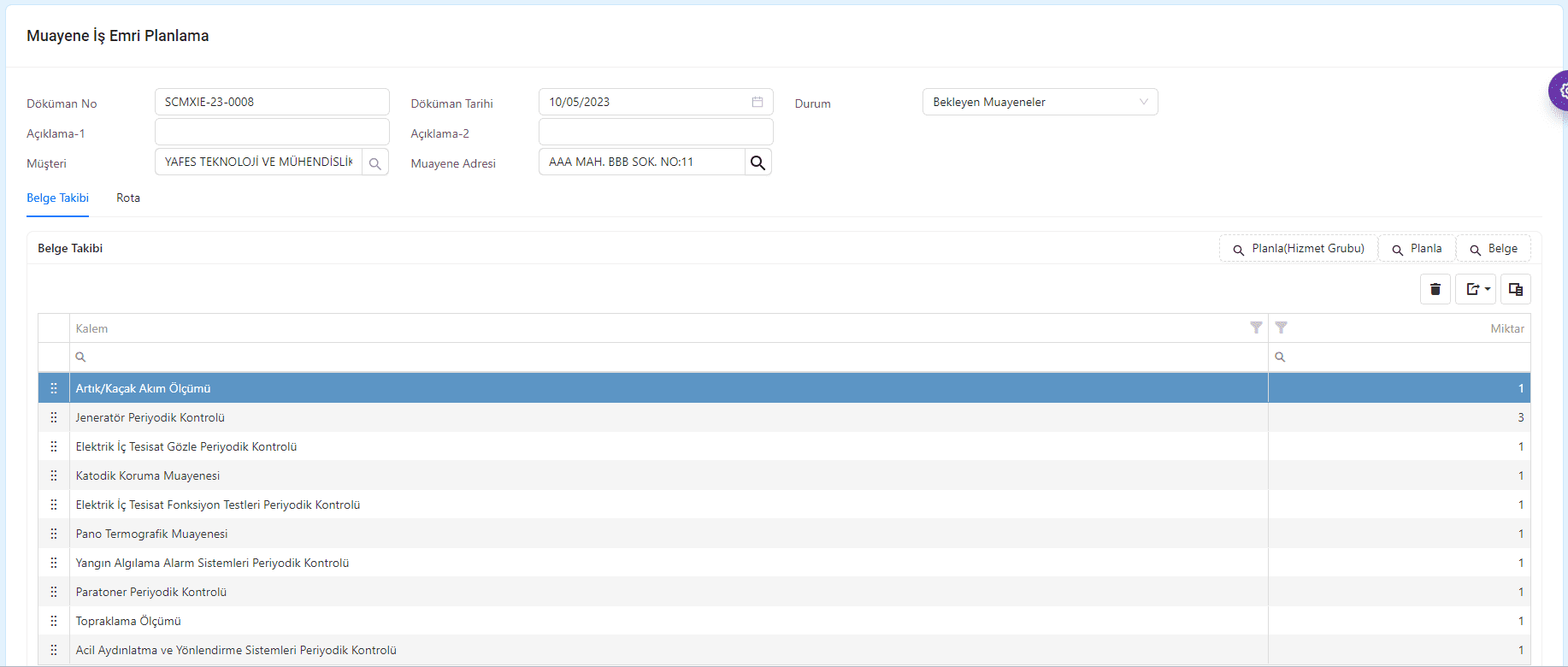1568x667 pixels.
Task: Click drag handle of Acil Aydınlatma row
Action: [54, 650]
